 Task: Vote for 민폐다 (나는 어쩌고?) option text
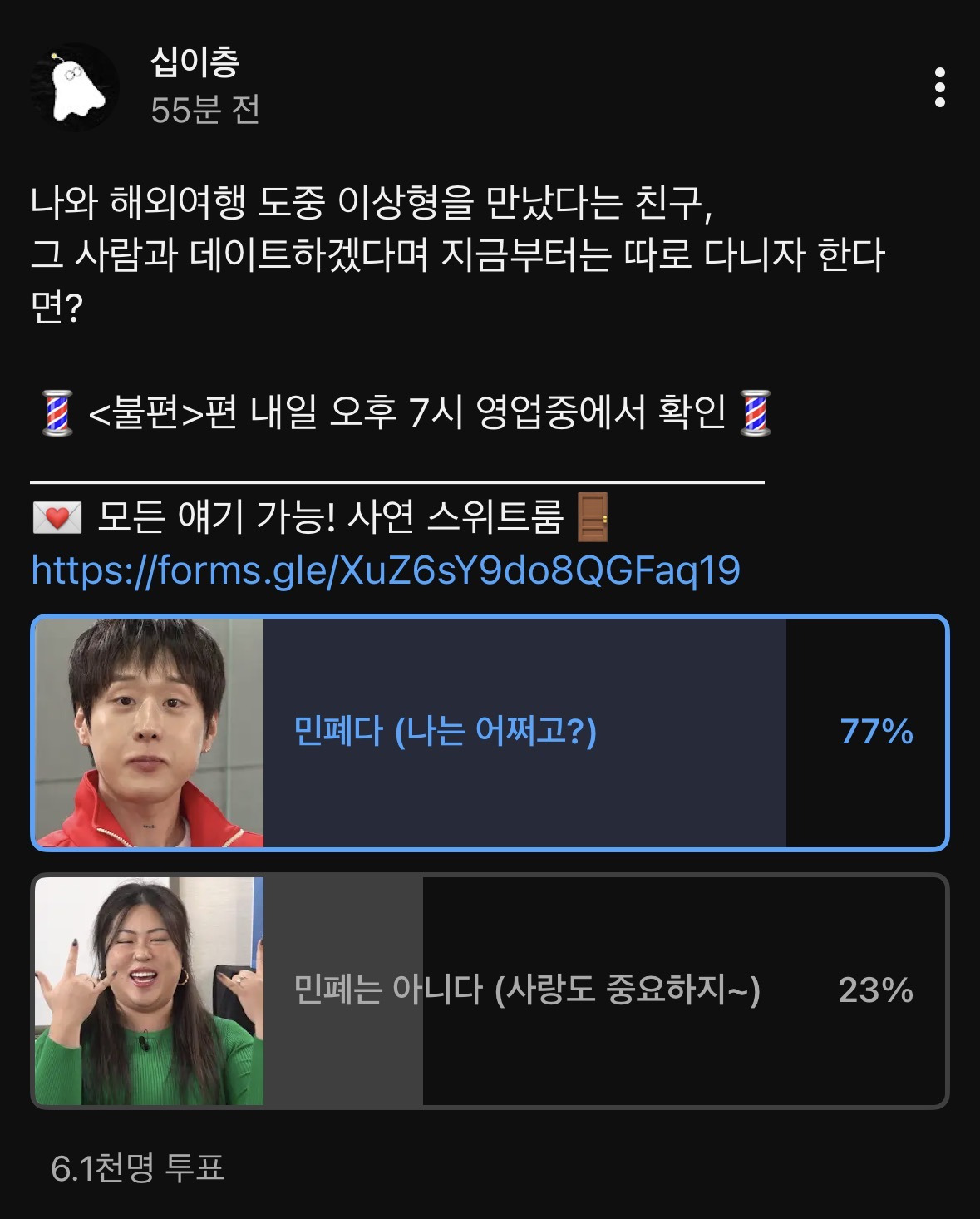pyautogui.click(x=446, y=732)
